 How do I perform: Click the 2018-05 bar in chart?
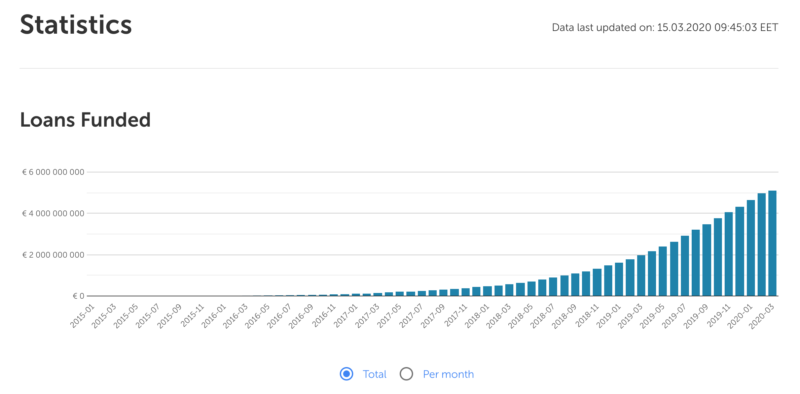click(531, 288)
